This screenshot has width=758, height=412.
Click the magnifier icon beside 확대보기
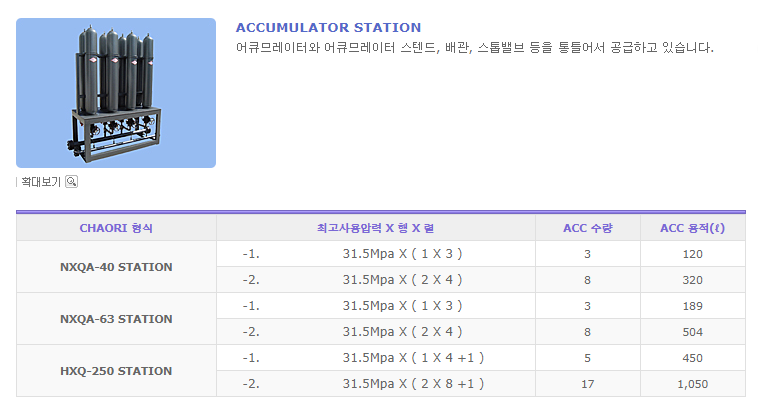[x=71, y=182]
